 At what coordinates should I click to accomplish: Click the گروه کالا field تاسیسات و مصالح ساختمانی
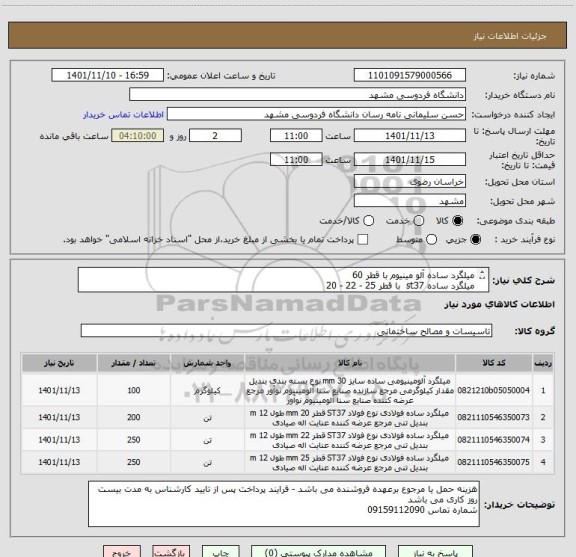click(286, 331)
